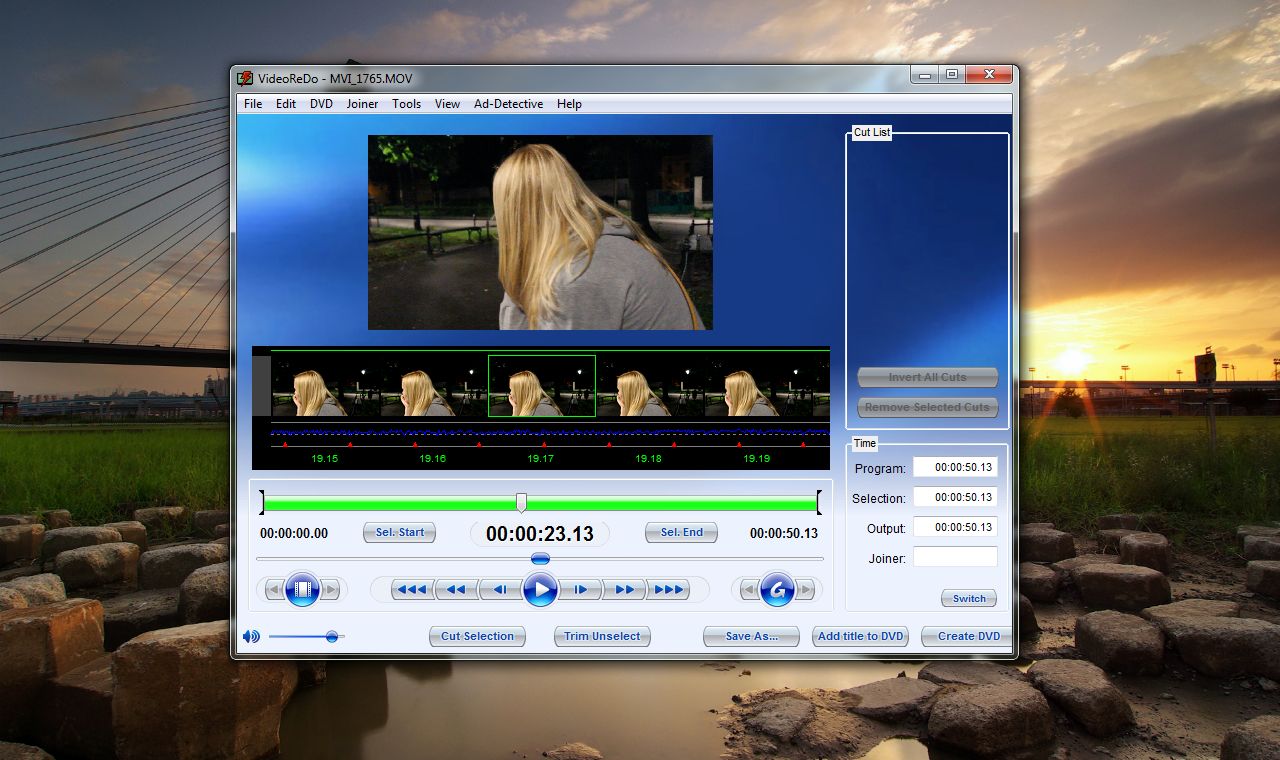Step back one frame

tap(500, 590)
